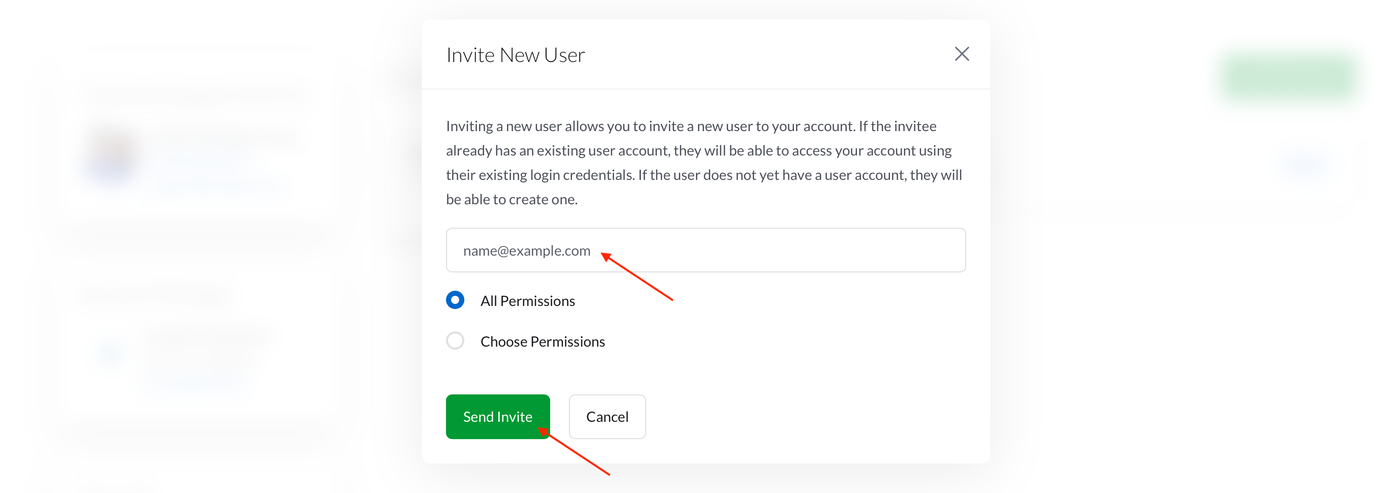Image resolution: width=1400 pixels, height=493 pixels.
Task: Select the All Permissions radio button
Action: [455, 300]
